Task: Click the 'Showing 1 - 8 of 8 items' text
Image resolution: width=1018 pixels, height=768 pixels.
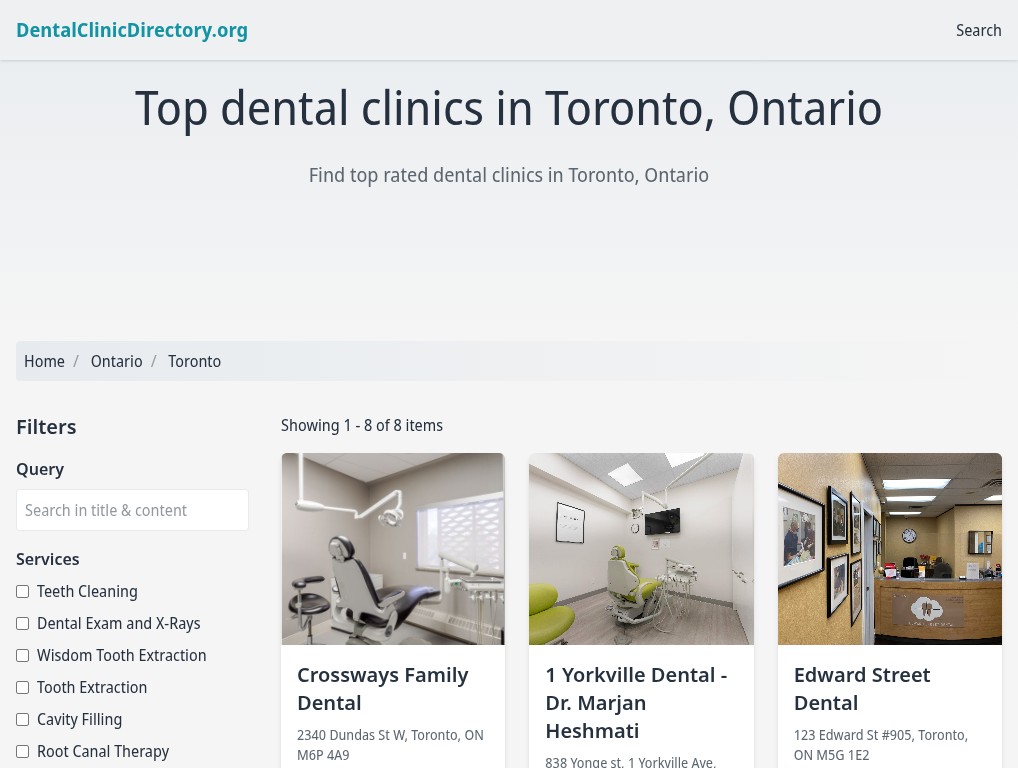Action: [x=362, y=425]
